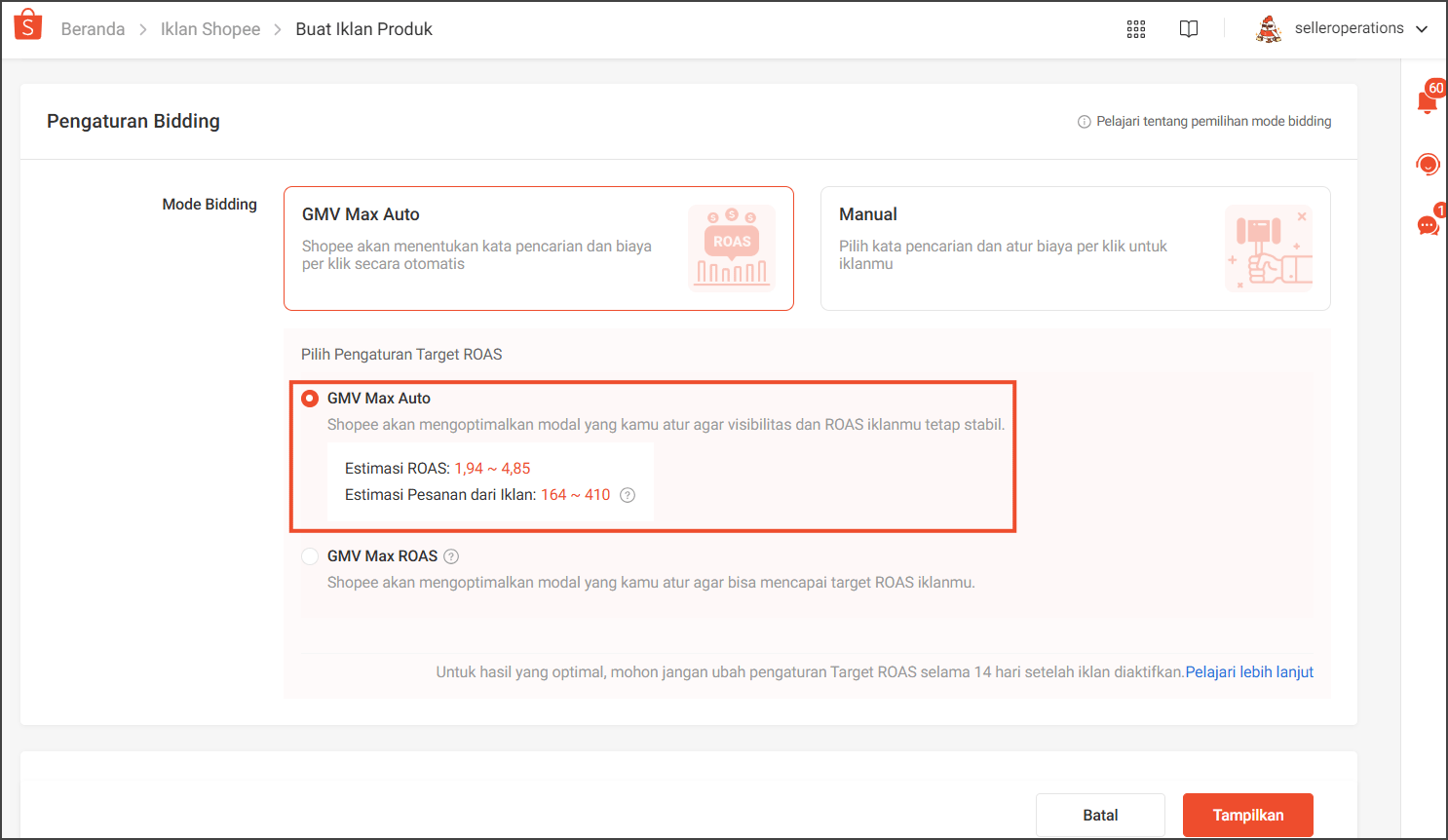
Task: Click the estimated ROAS value 1,94 ~ 4,85
Action: [x=492, y=469]
